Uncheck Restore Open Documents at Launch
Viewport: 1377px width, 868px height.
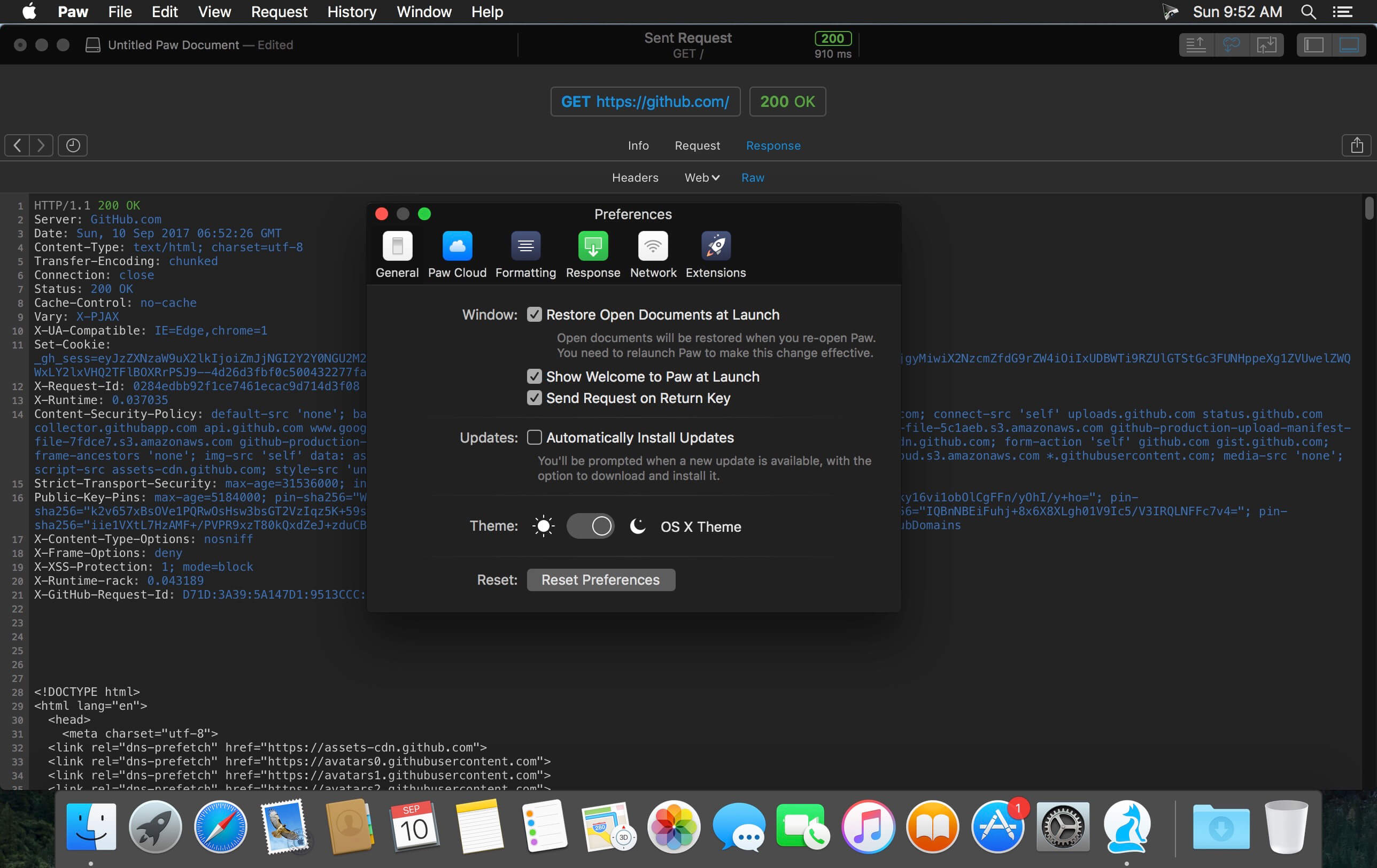pyautogui.click(x=534, y=314)
